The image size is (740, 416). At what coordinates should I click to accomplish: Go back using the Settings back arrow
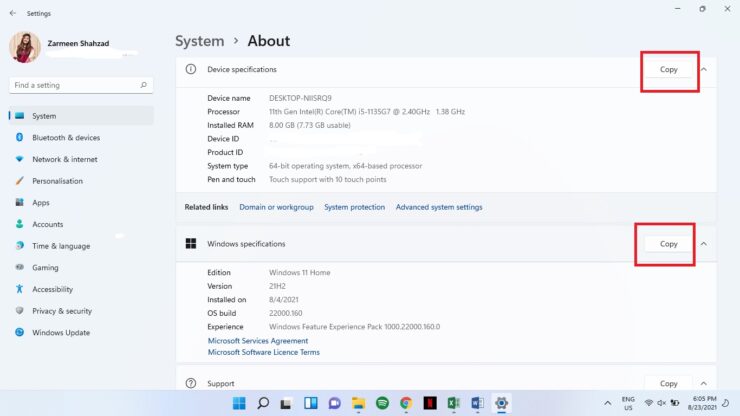point(13,13)
